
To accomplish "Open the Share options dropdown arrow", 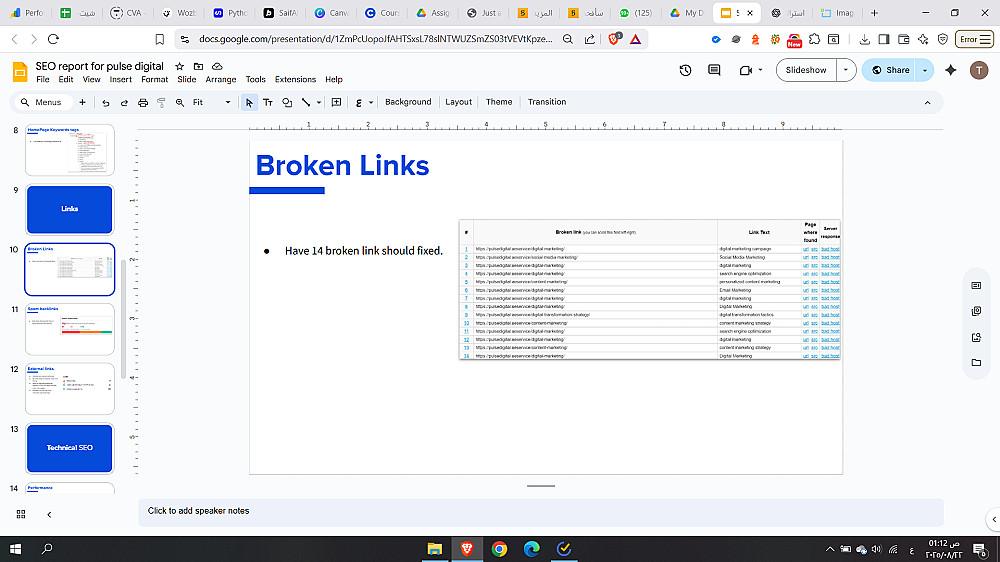I will click(925, 70).
